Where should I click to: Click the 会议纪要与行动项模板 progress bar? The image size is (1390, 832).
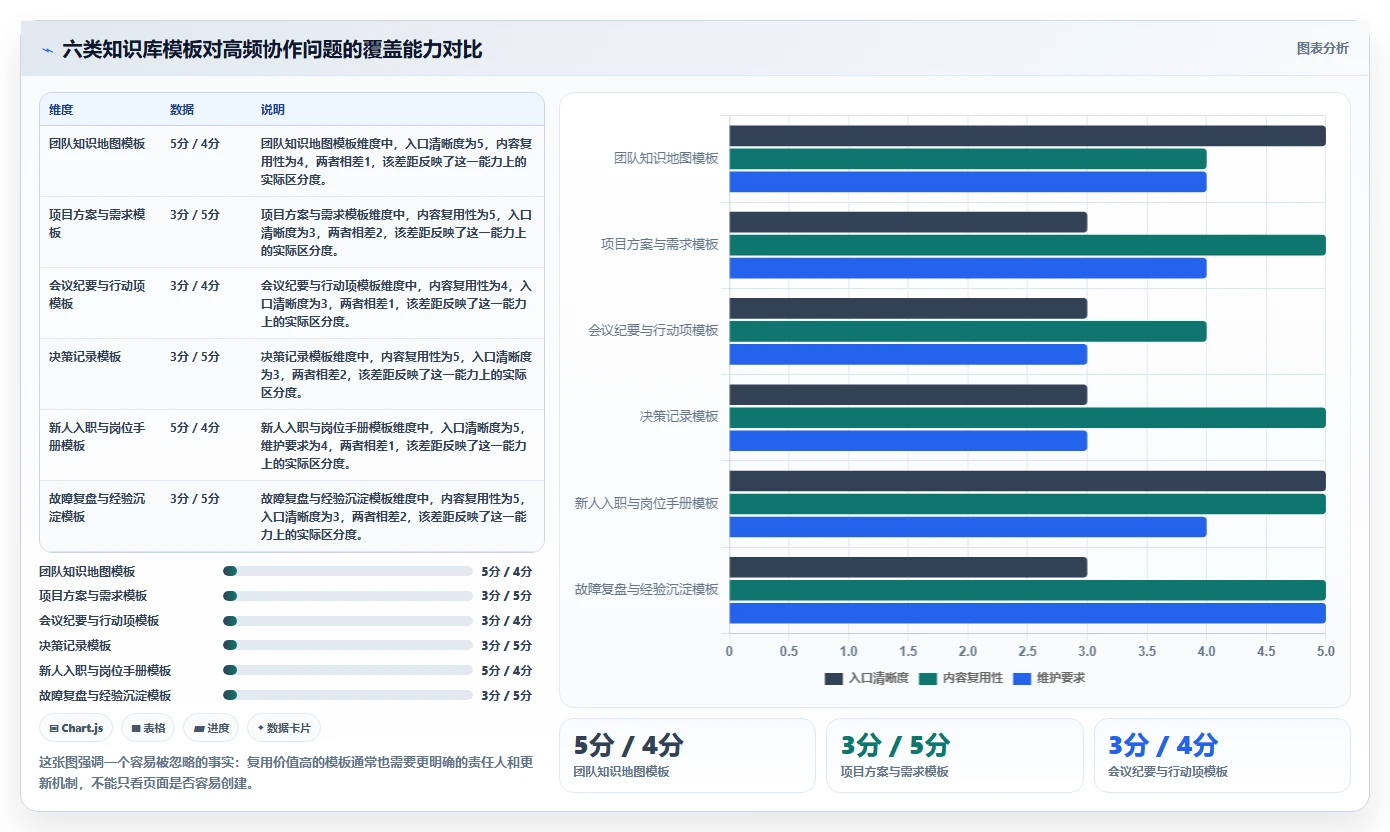coord(348,621)
